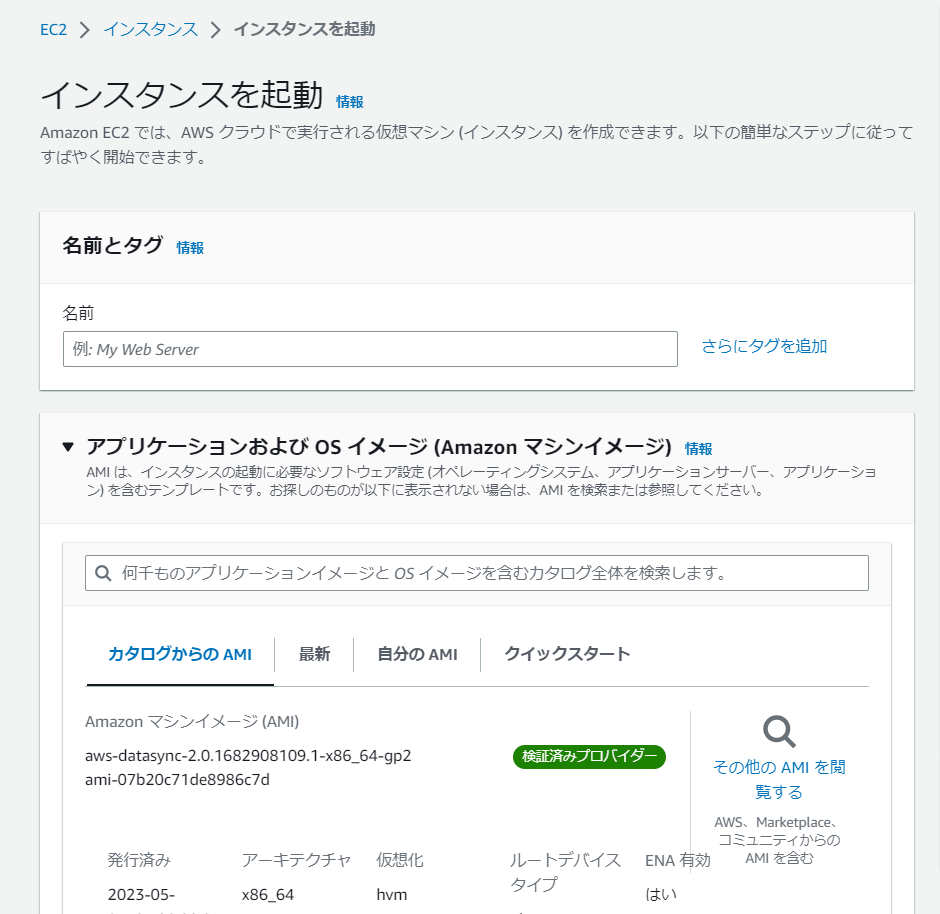Click the 仮想化 column label
Image resolution: width=940 pixels, height=914 pixels.
pyautogui.click(x=400, y=860)
